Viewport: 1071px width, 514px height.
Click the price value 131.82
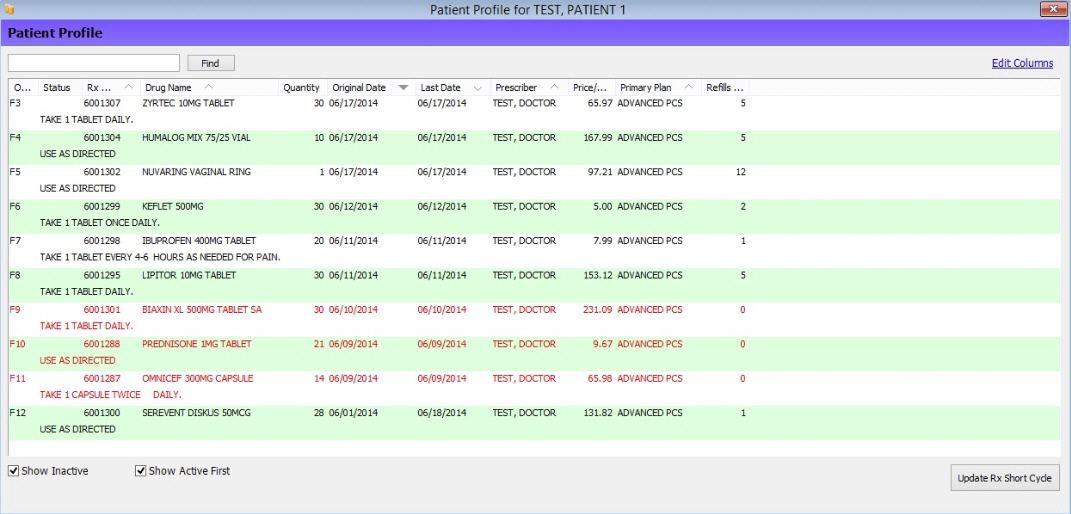point(598,413)
